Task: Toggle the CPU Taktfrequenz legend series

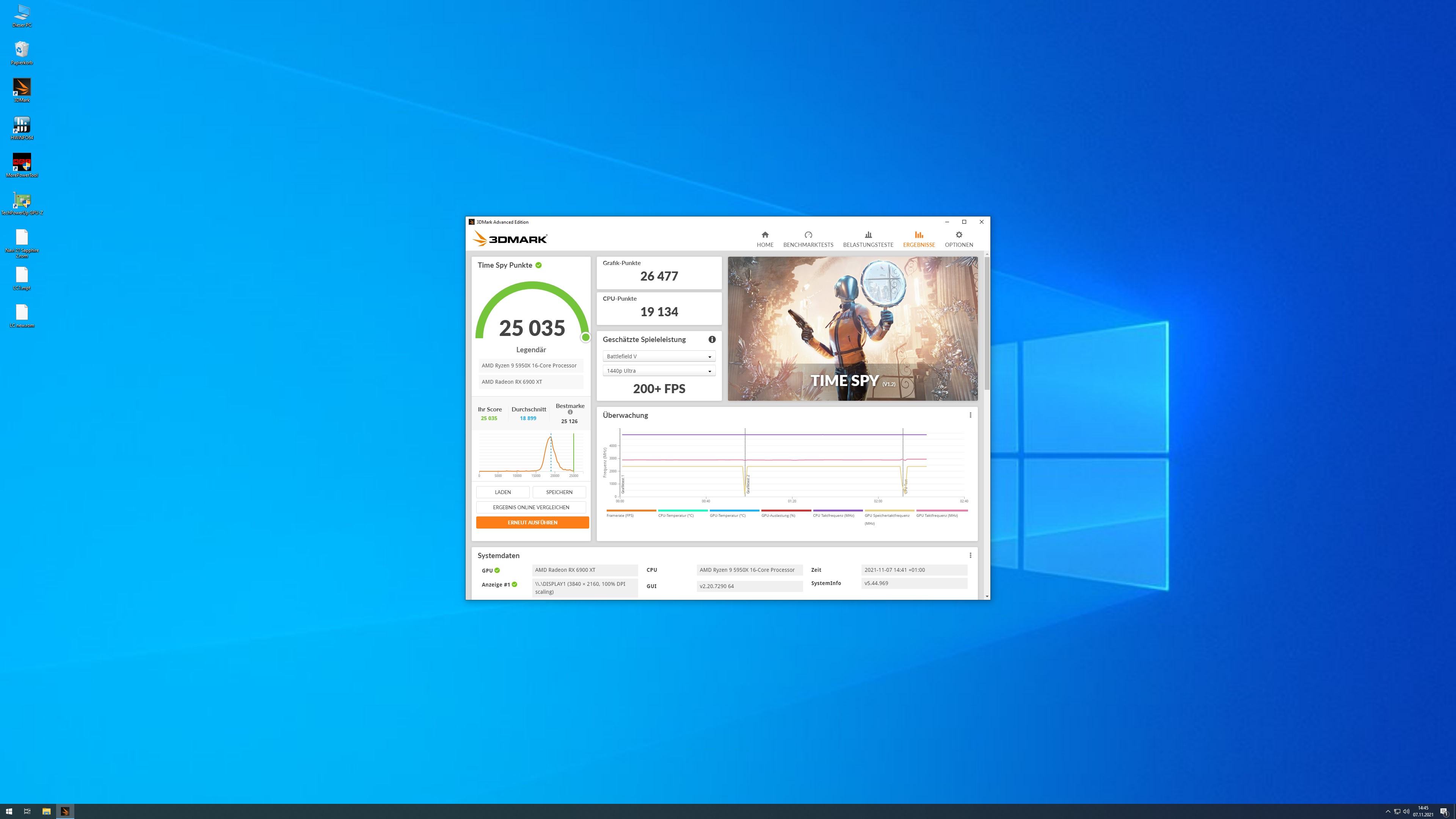Action: [833, 516]
